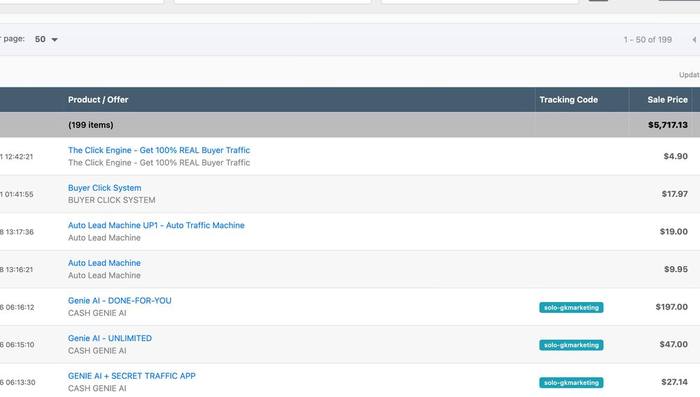
Task: Select CASH GENIE AI subtitle under DONE-FOR-YOU
Action: pos(97,313)
